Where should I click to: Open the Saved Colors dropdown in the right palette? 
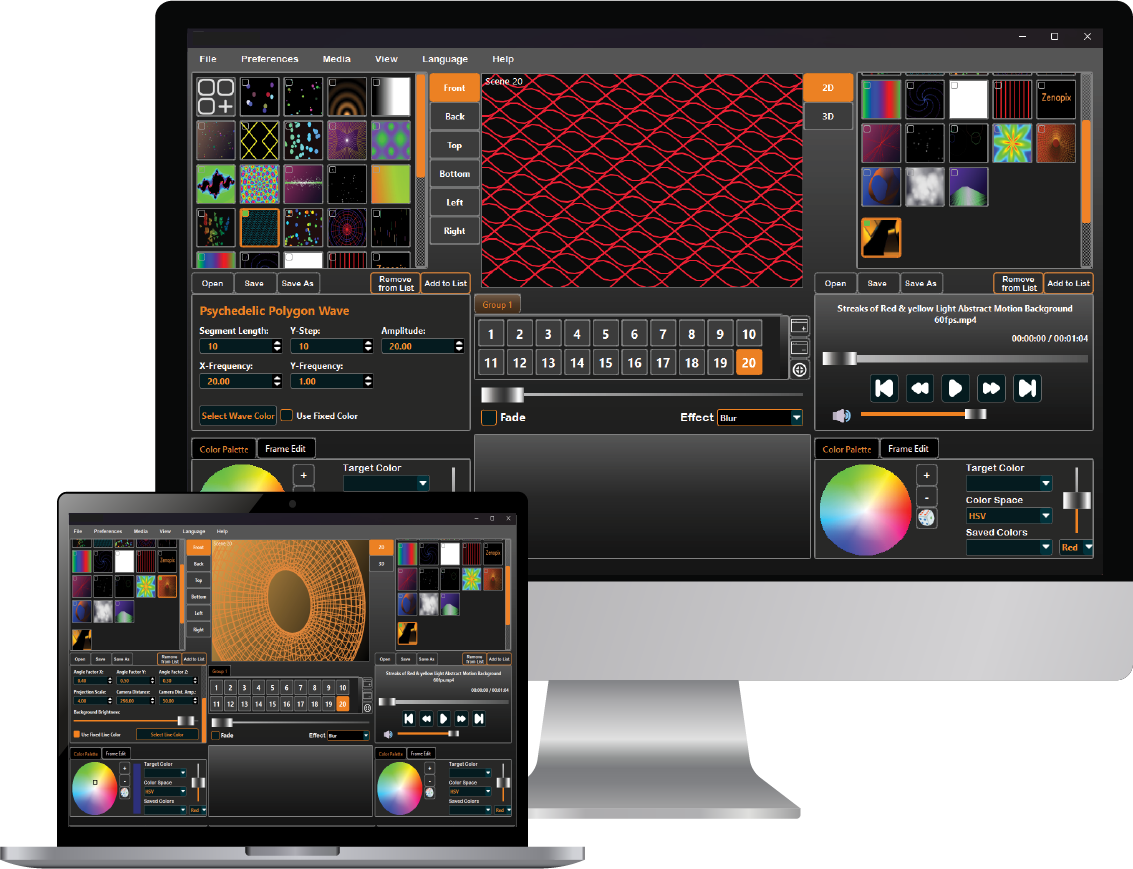[1009, 548]
